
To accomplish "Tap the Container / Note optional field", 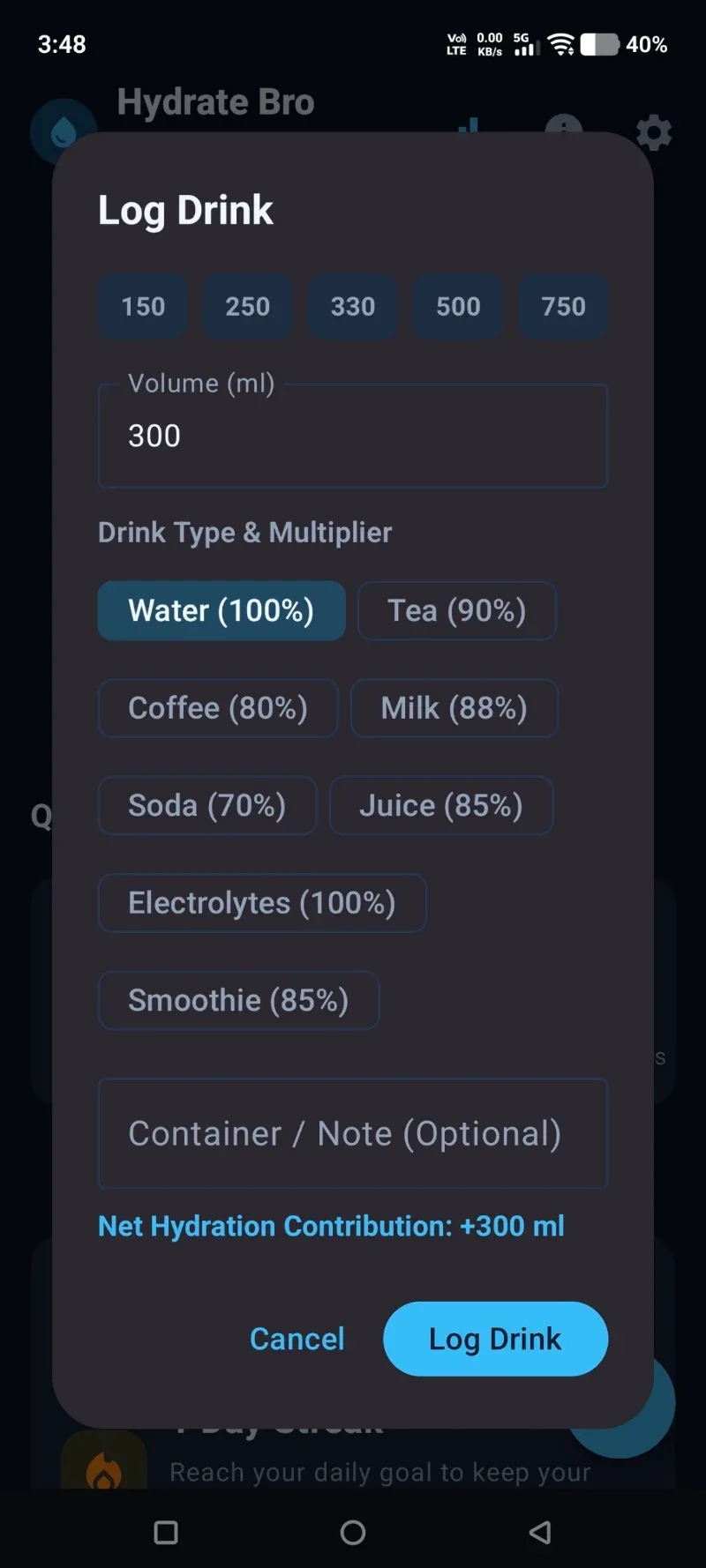I will tap(353, 1133).
